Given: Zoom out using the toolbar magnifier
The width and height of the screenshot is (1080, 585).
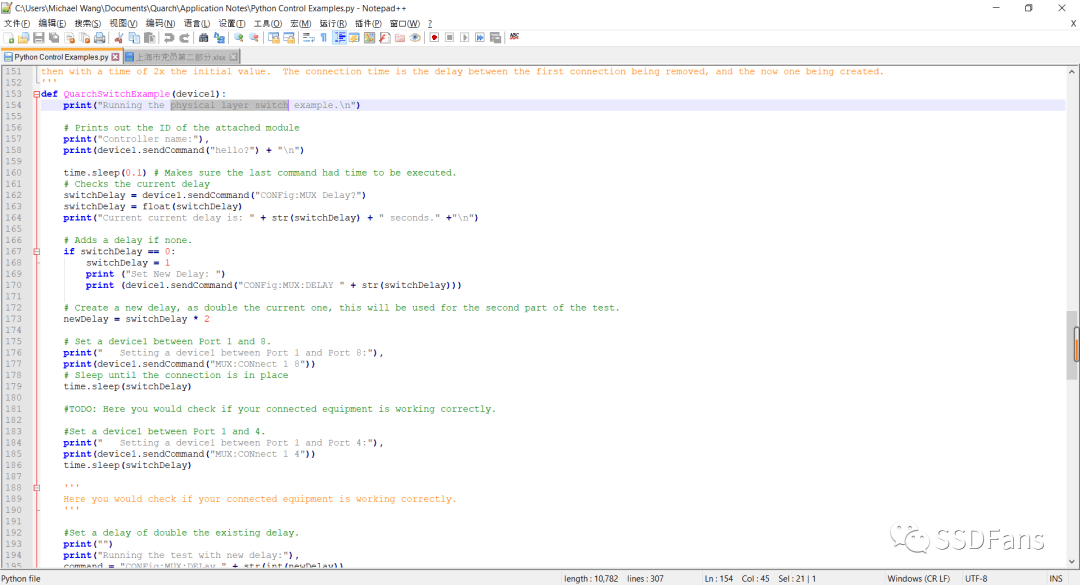Looking at the screenshot, I should click(x=253, y=38).
